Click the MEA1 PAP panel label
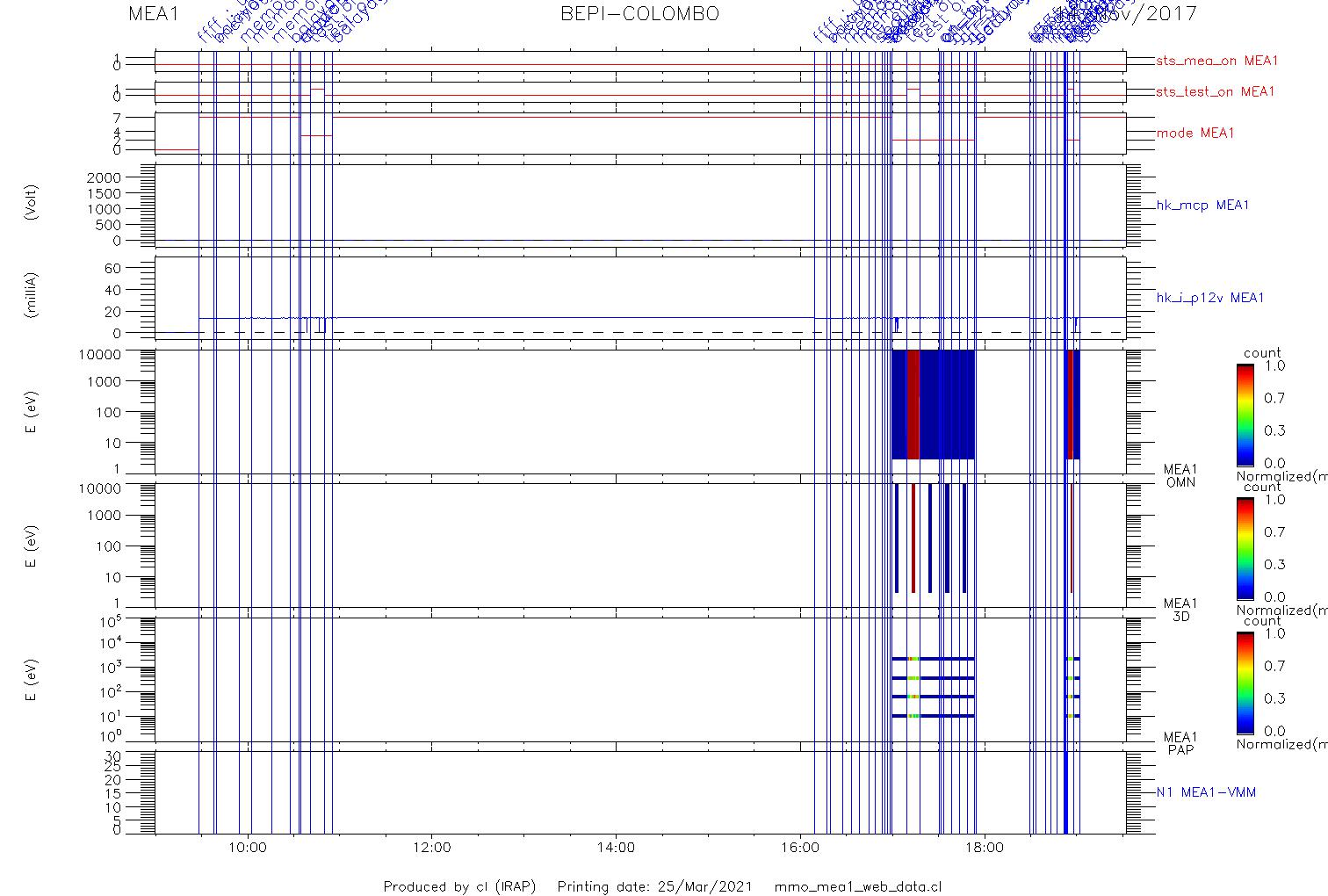The image size is (1328, 896). coord(1180,743)
